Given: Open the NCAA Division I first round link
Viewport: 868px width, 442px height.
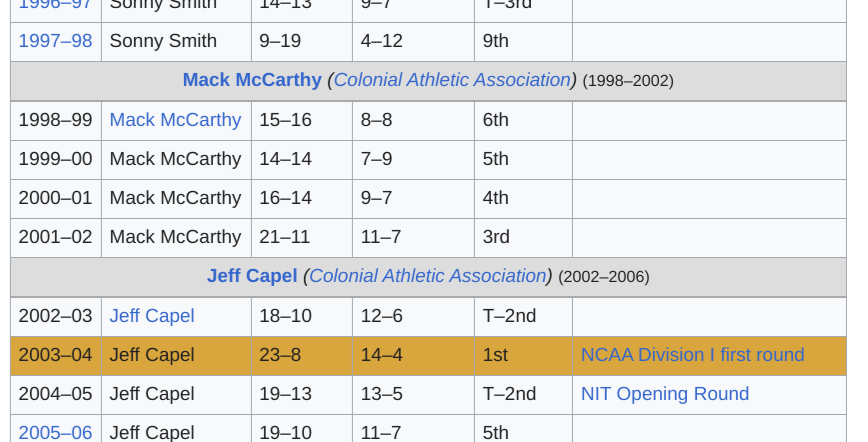Looking at the screenshot, I should pyautogui.click(x=692, y=355).
